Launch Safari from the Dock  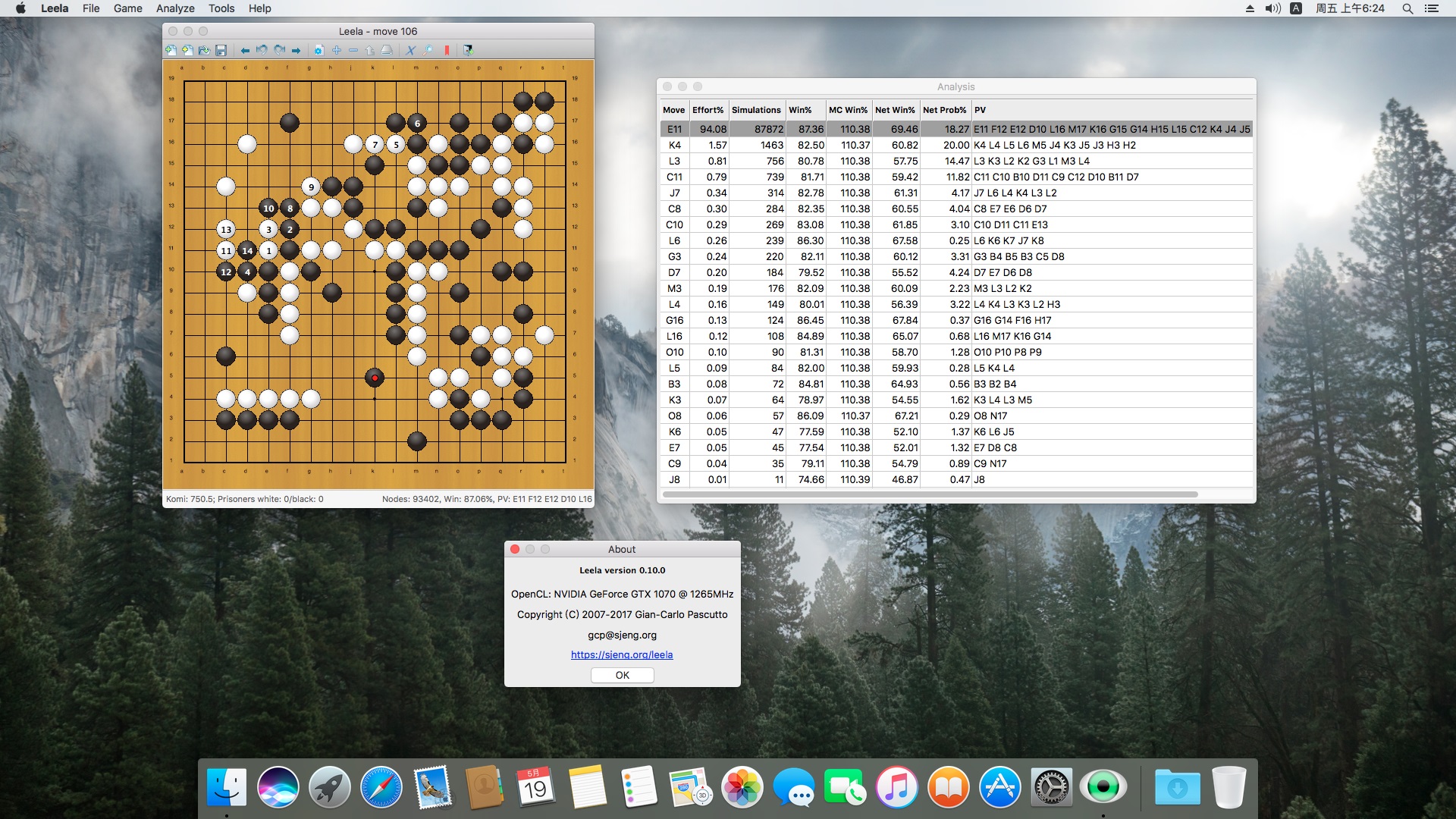click(x=381, y=787)
